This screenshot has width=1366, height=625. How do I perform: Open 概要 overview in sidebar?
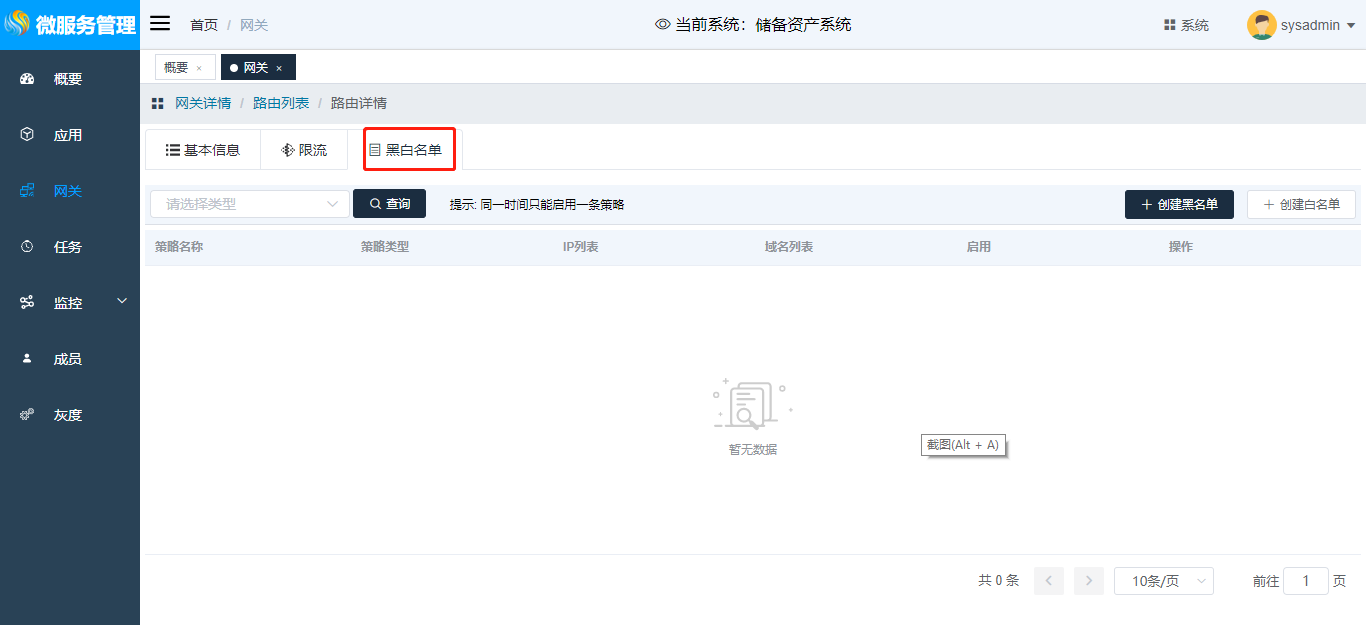[68, 79]
